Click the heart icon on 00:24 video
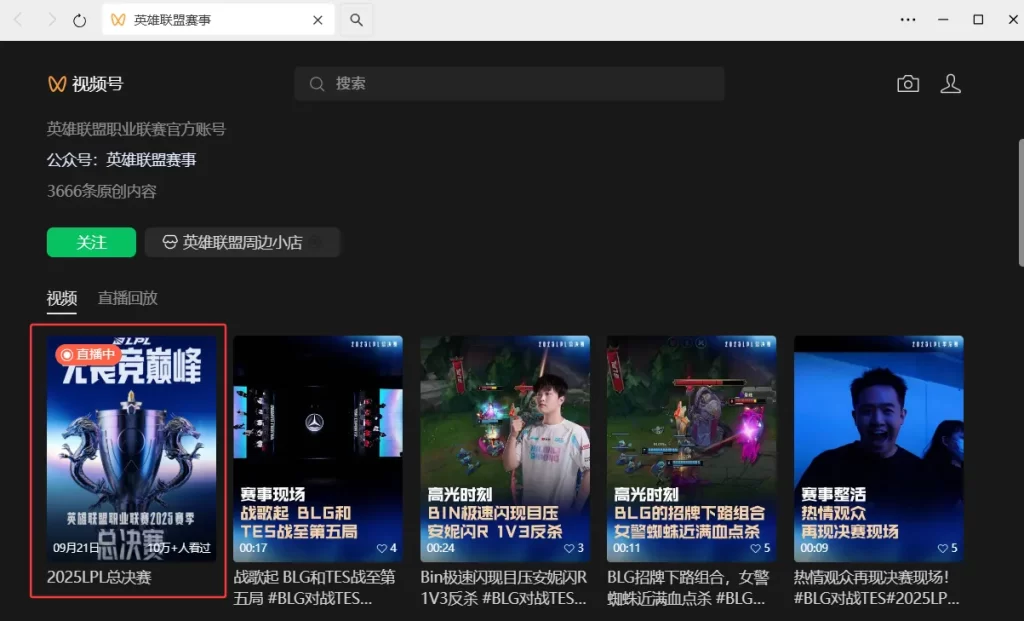 tap(569, 549)
